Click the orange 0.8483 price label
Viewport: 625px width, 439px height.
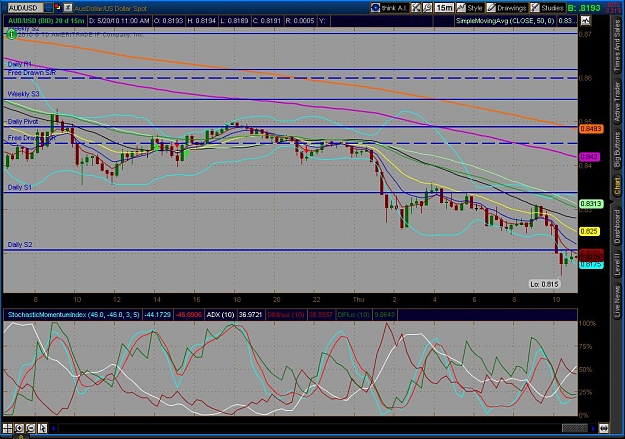[591, 129]
